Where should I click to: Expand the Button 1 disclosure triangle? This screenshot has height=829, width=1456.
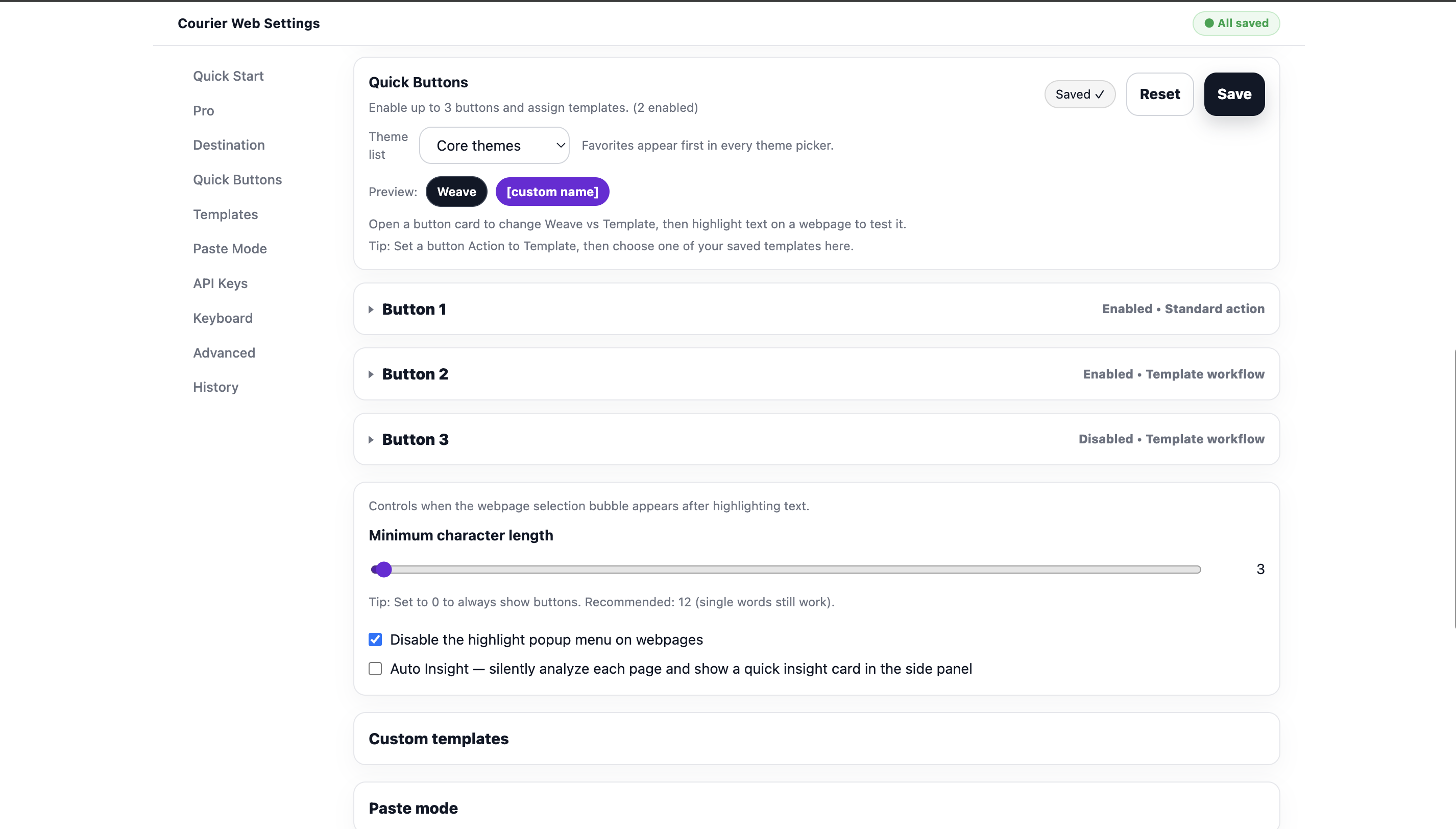371,309
